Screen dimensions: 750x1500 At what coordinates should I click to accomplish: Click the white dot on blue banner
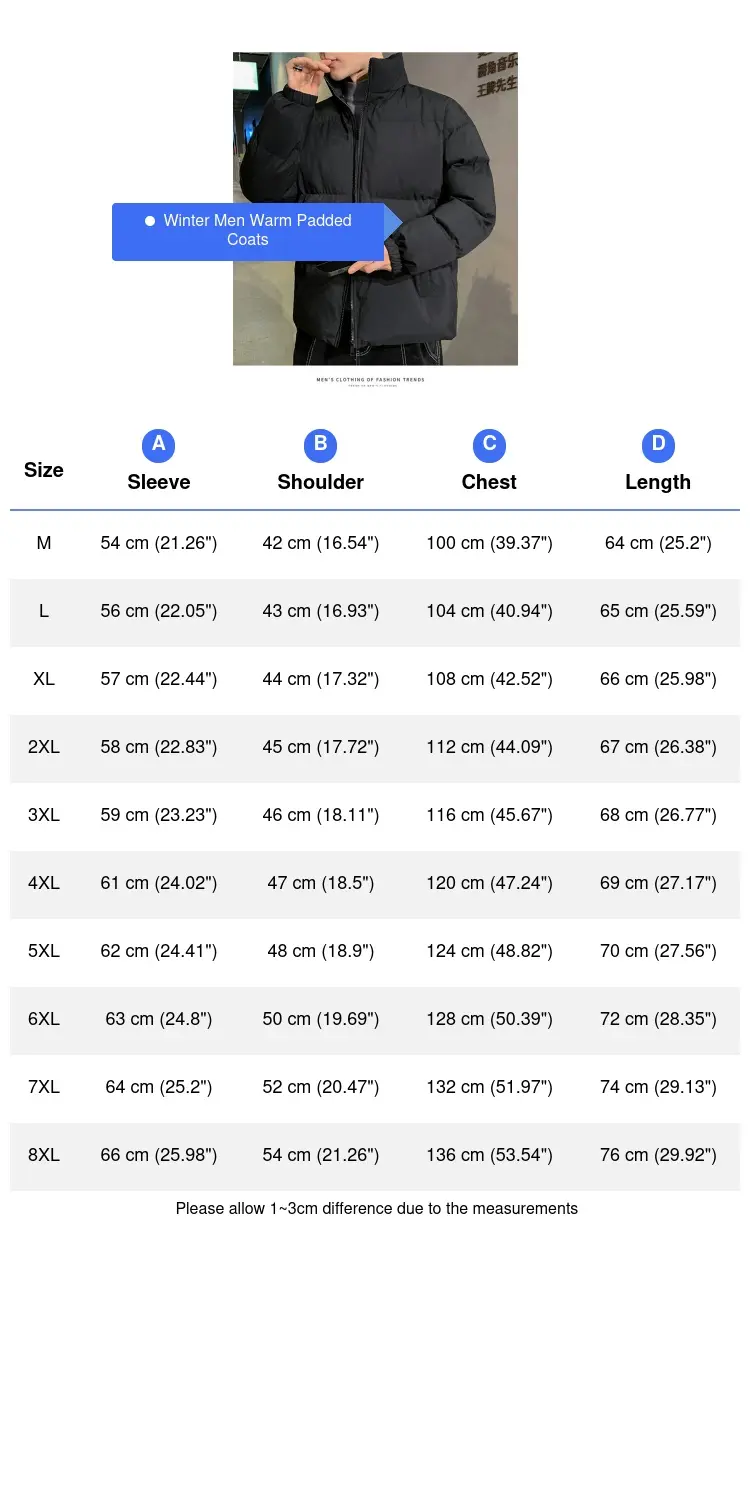click(x=150, y=221)
